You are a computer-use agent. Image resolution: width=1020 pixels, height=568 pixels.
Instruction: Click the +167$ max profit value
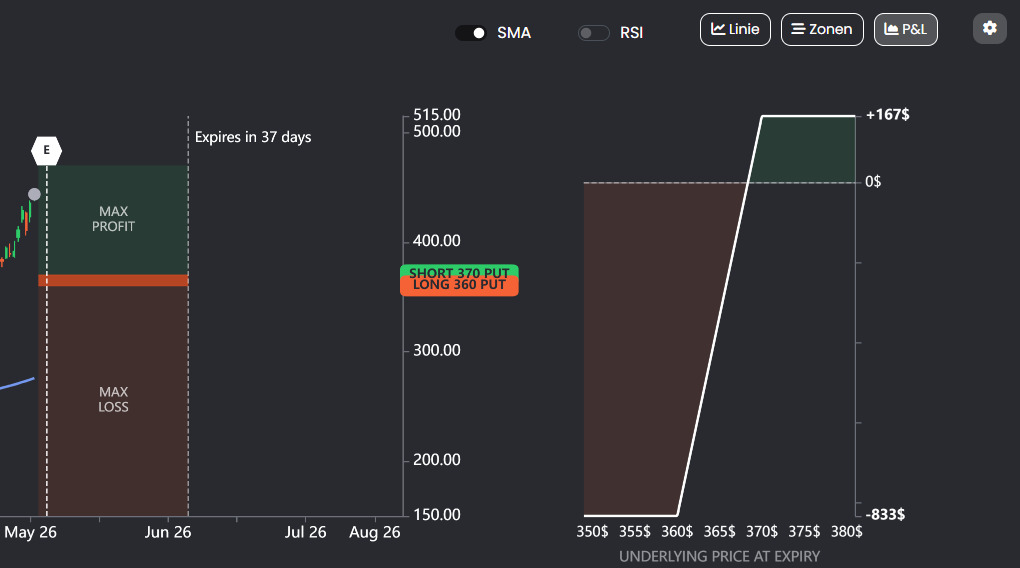point(887,115)
